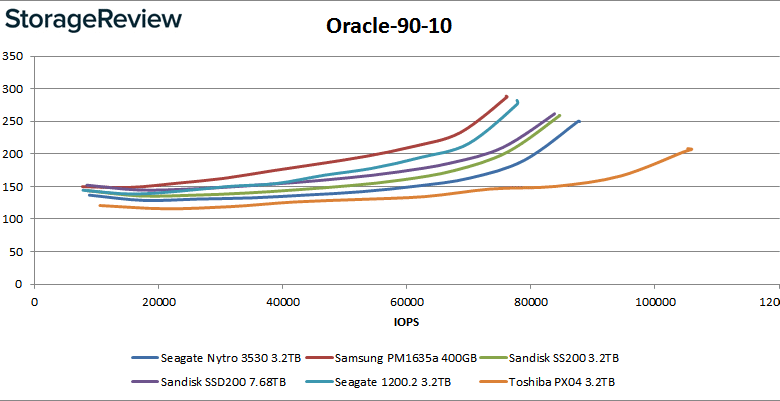Click the 40000 x-axis value
Screen dimensions: 780x401
click(x=282, y=301)
